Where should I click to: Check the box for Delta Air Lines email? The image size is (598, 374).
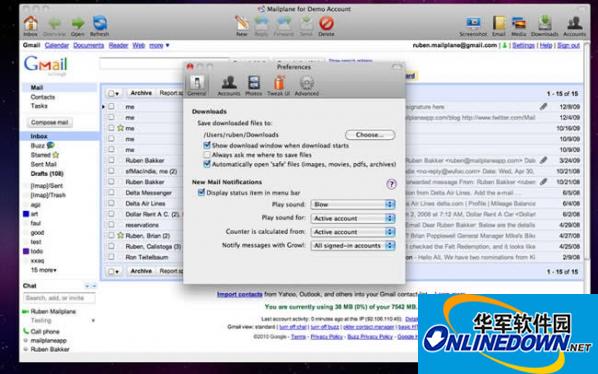111,203
